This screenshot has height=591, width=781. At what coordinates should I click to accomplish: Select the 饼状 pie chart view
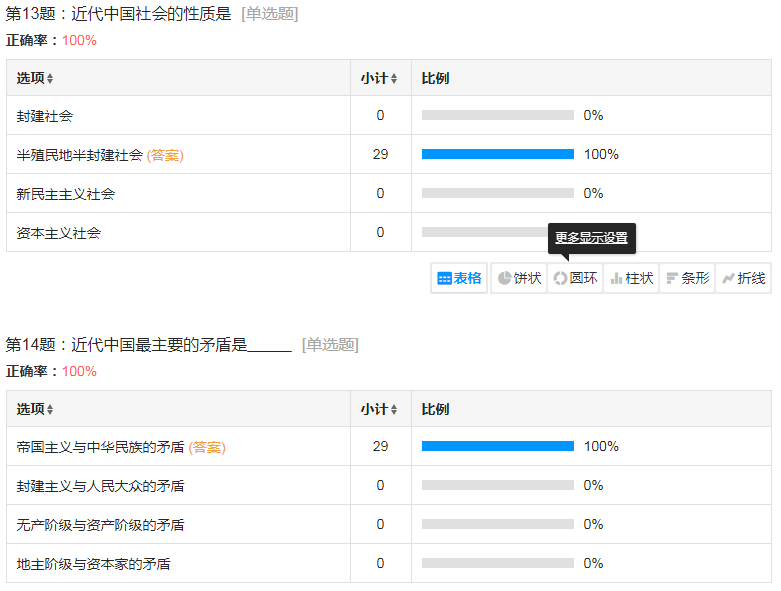(x=519, y=278)
